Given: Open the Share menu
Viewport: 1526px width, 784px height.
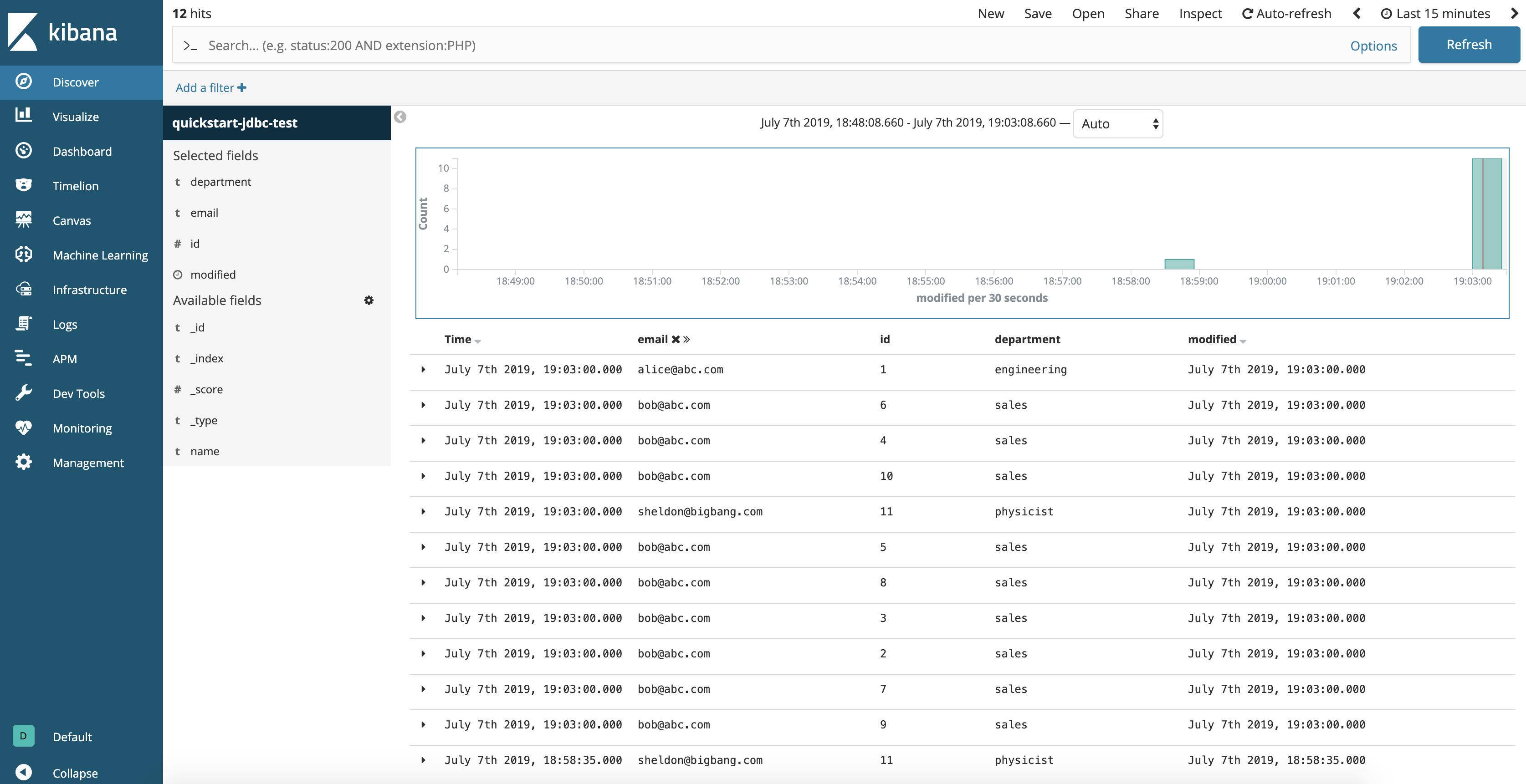Looking at the screenshot, I should click(x=1141, y=13).
